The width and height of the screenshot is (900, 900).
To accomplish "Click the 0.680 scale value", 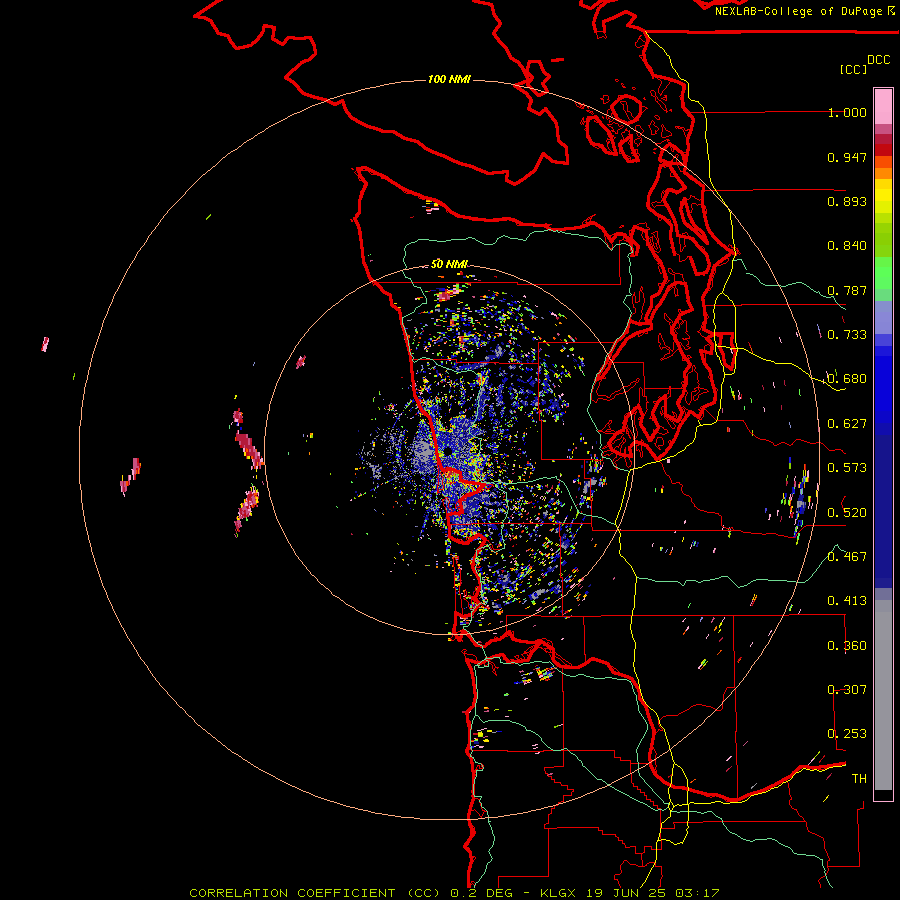I will pyautogui.click(x=847, y=379).
